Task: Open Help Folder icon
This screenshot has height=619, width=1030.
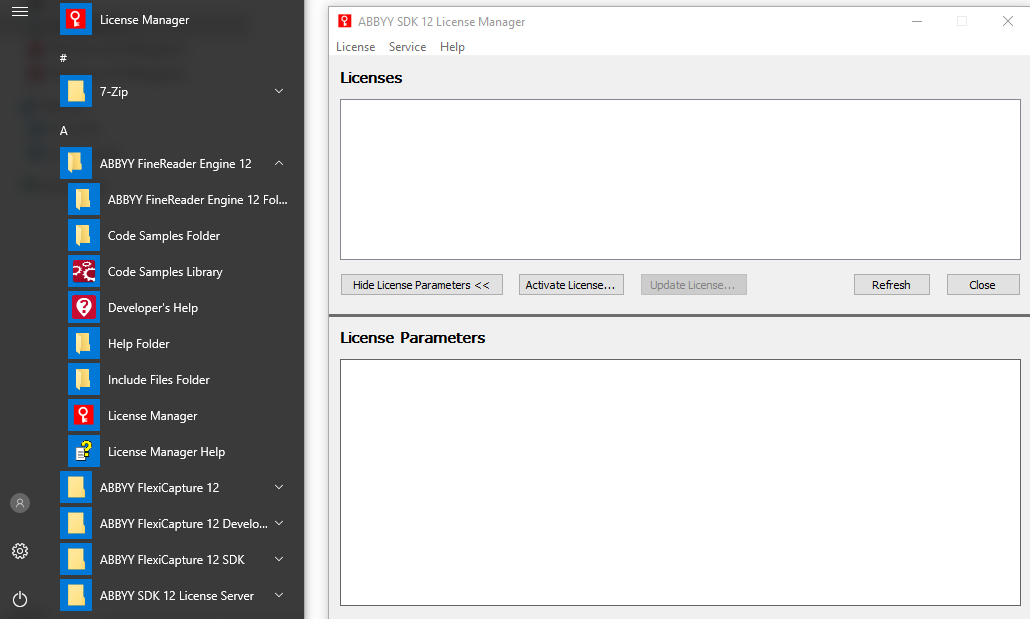Action: [83, 343]
